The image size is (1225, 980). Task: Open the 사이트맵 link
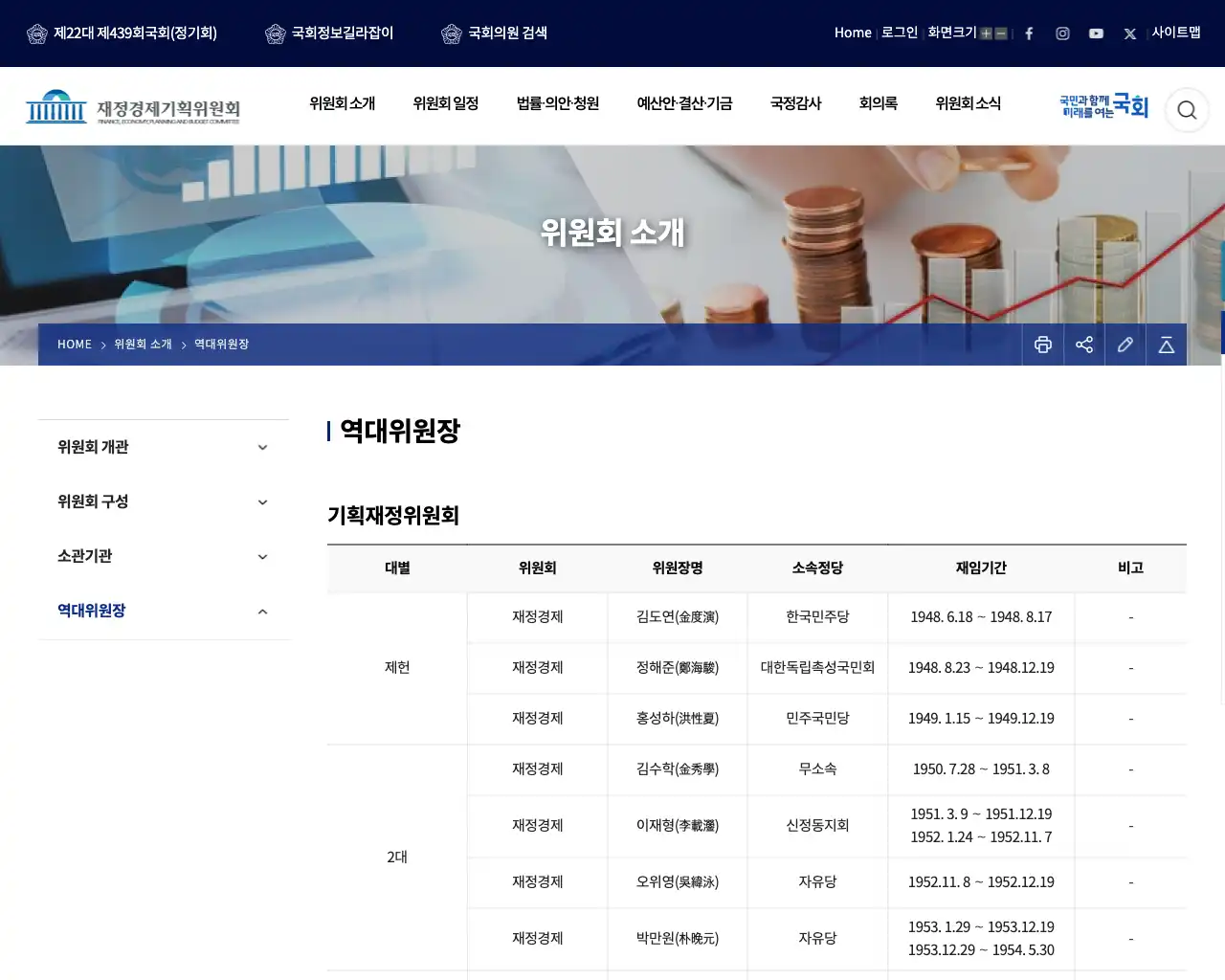point(1176,33)
